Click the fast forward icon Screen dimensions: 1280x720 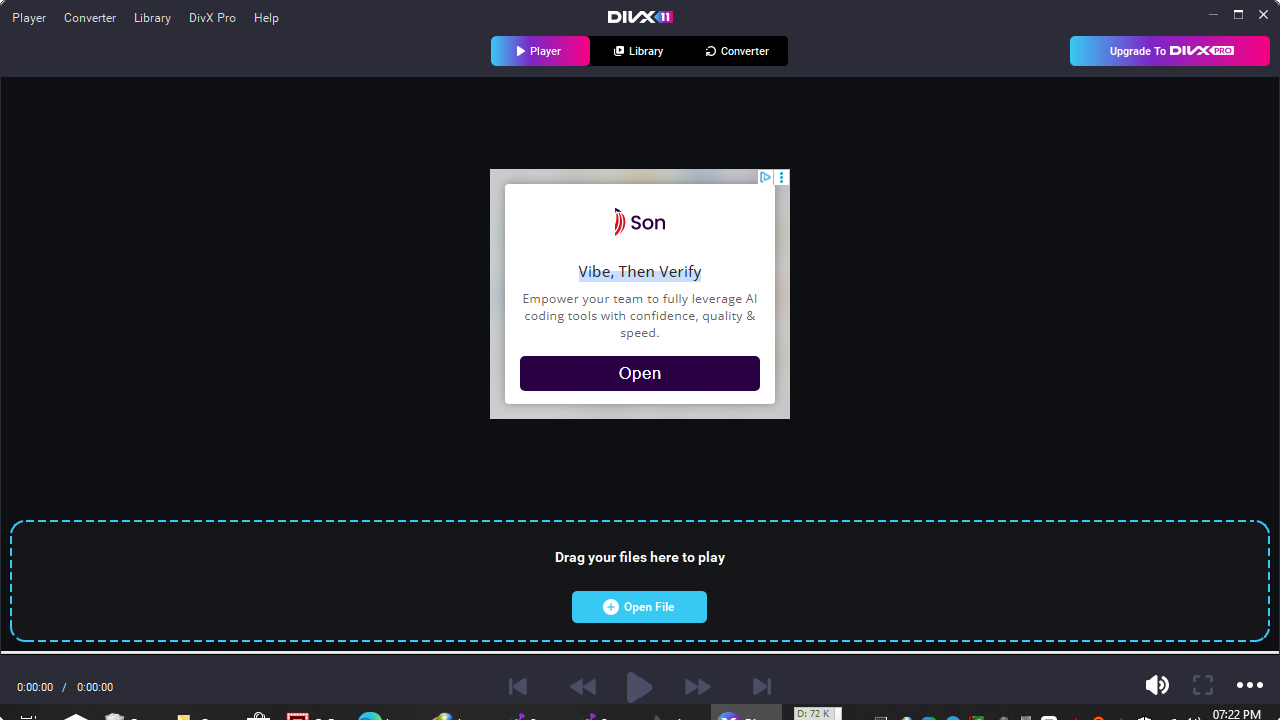[x=697, y=686]
